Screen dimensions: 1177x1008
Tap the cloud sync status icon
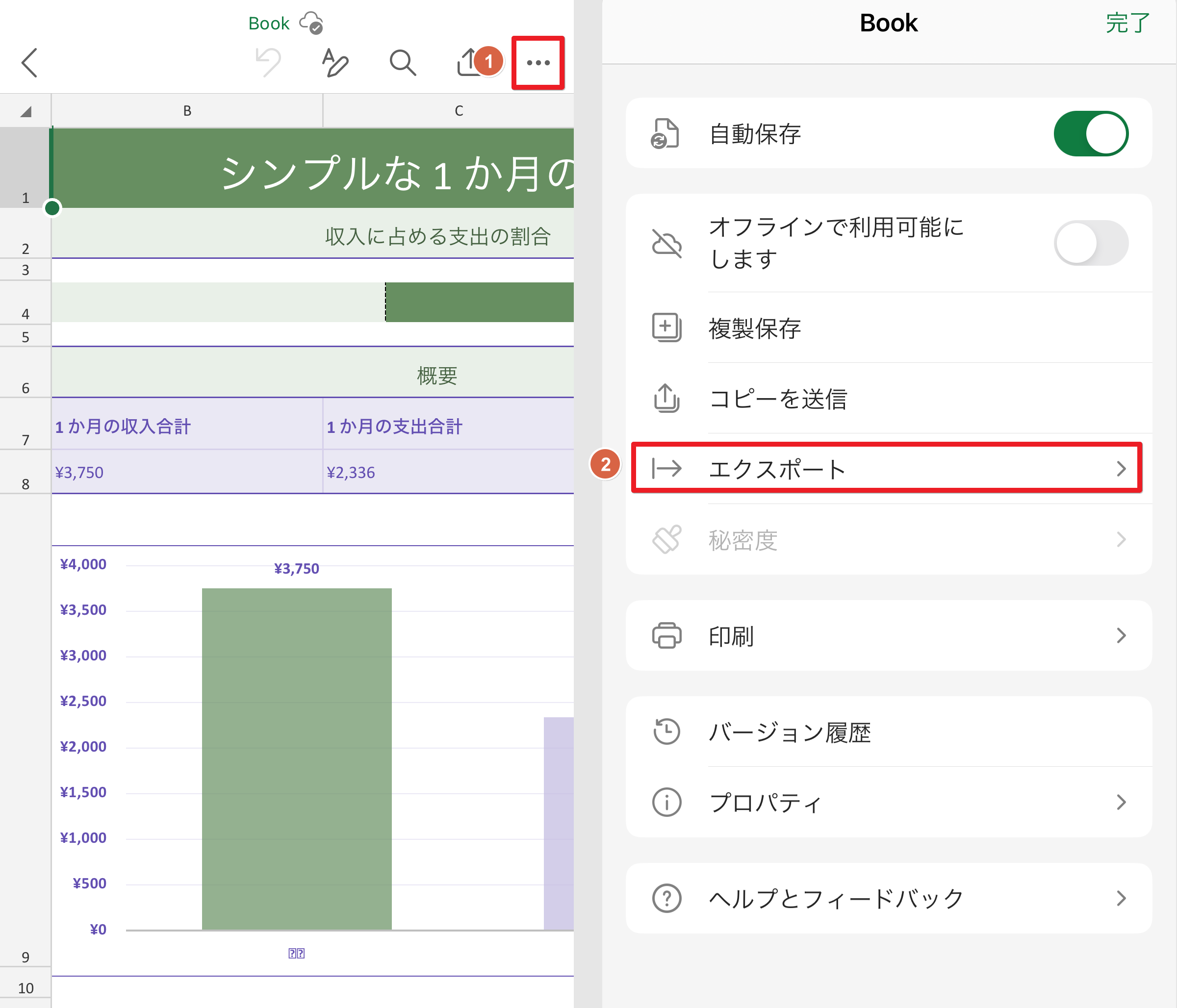311,23
